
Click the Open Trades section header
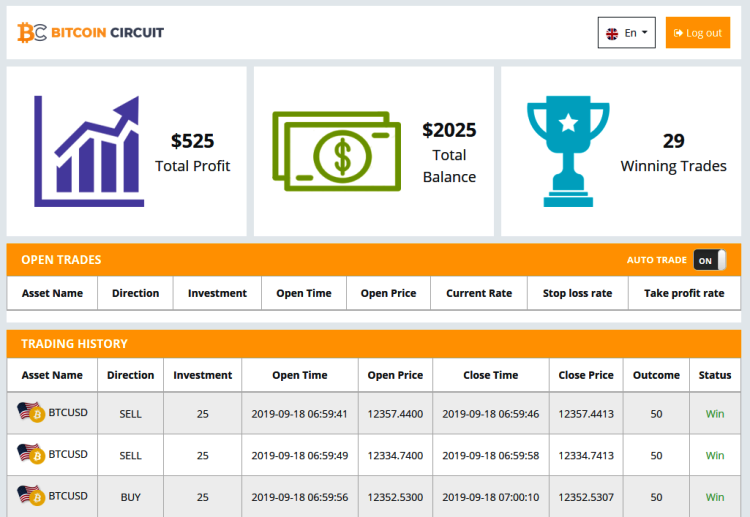click(62, 260)
